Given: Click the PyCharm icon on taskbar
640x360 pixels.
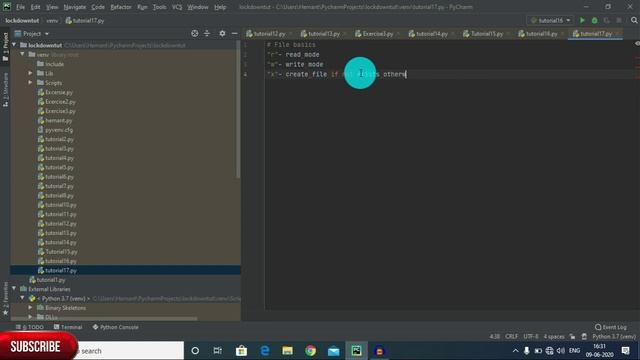Looking at the screenshot, I should tap(356, 351).
